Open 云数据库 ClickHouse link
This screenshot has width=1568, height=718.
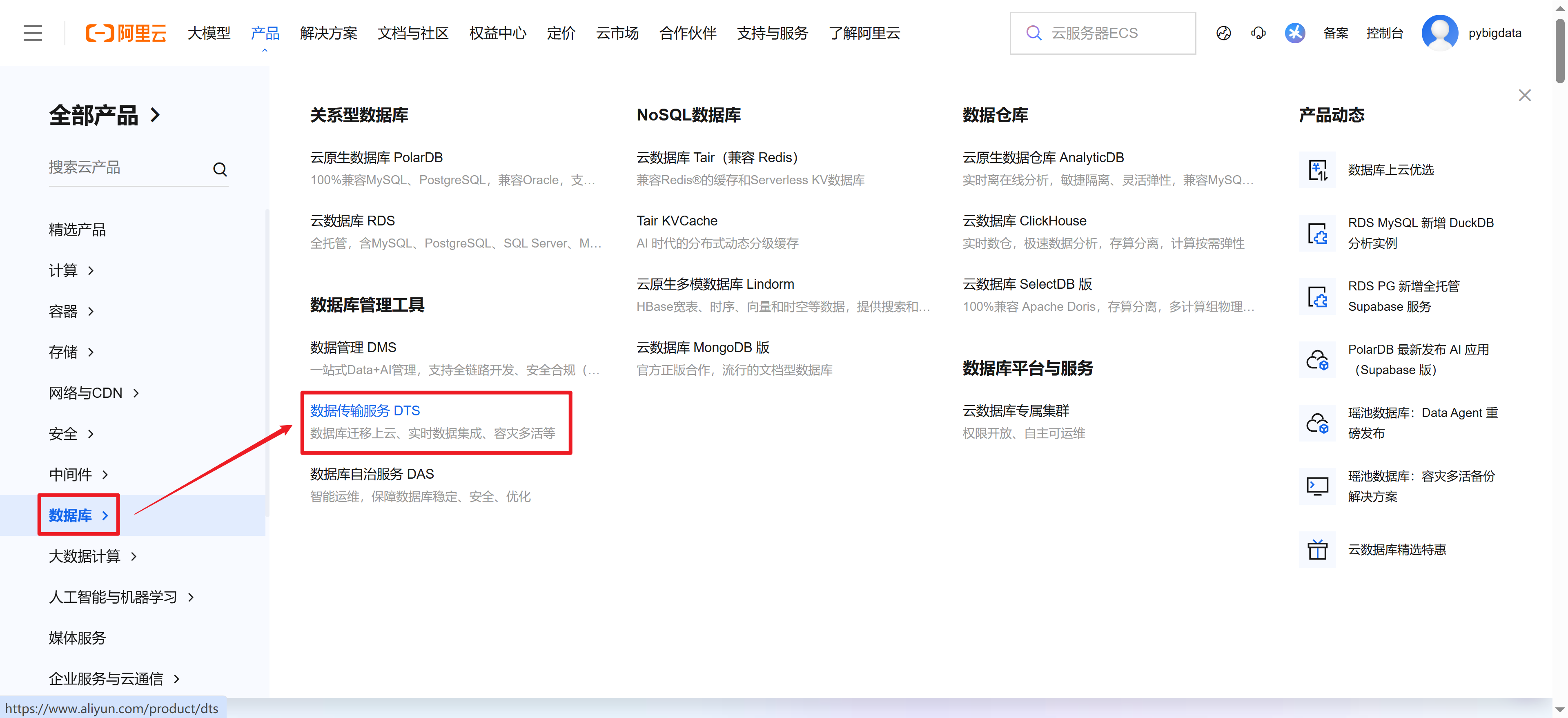click(1025, 221)
